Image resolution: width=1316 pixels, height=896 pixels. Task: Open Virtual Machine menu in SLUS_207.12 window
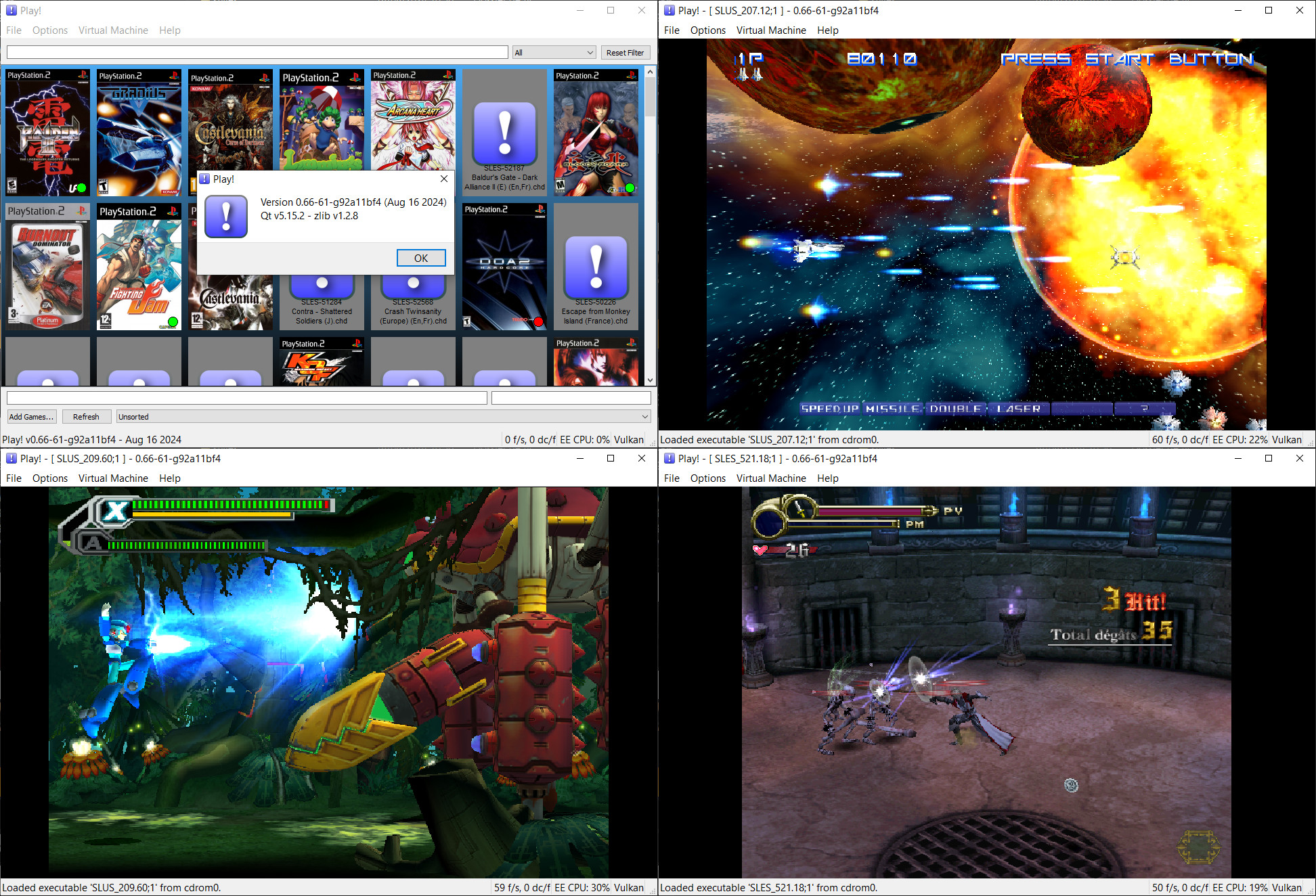(x=771, y=30)
